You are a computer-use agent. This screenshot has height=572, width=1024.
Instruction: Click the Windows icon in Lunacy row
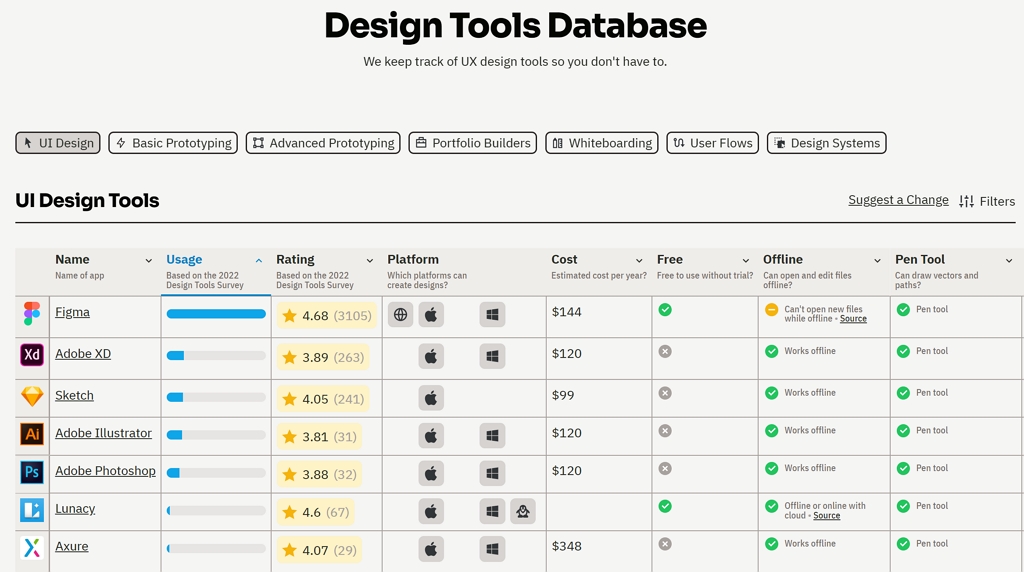(x=492, y=512)
